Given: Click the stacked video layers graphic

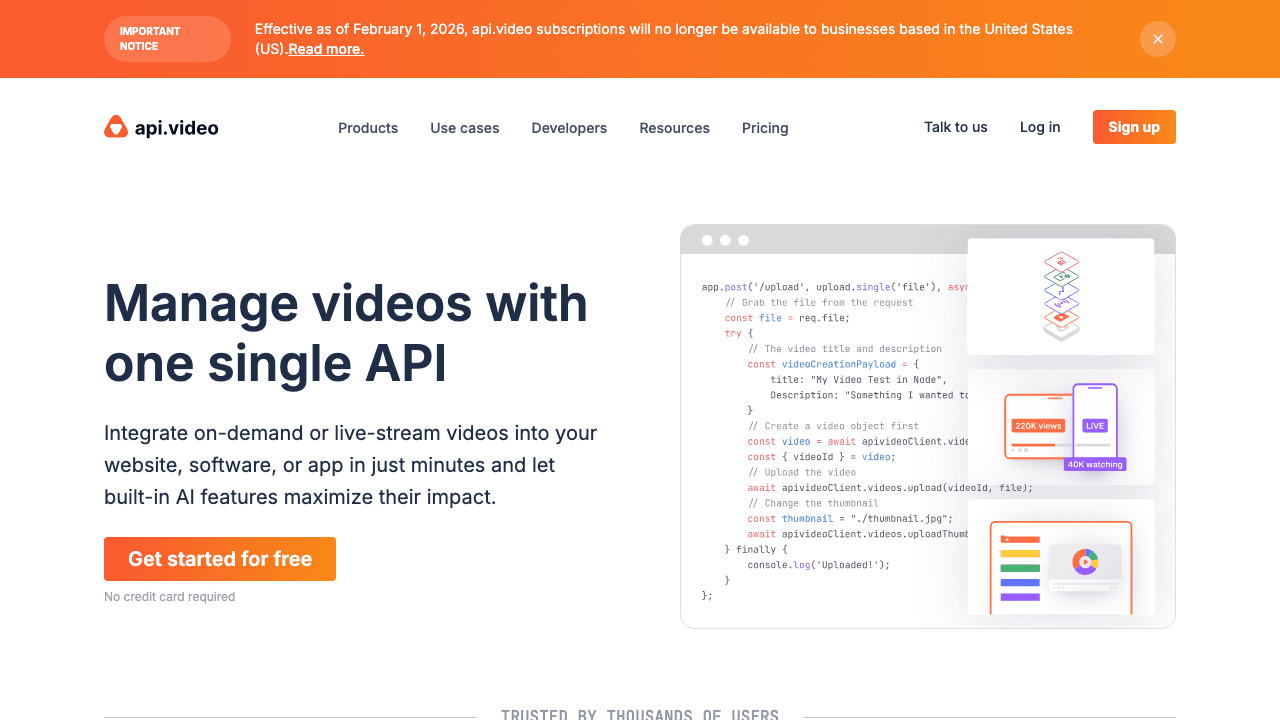Looking at the screenshot, I should click(x=1060, y=294).
